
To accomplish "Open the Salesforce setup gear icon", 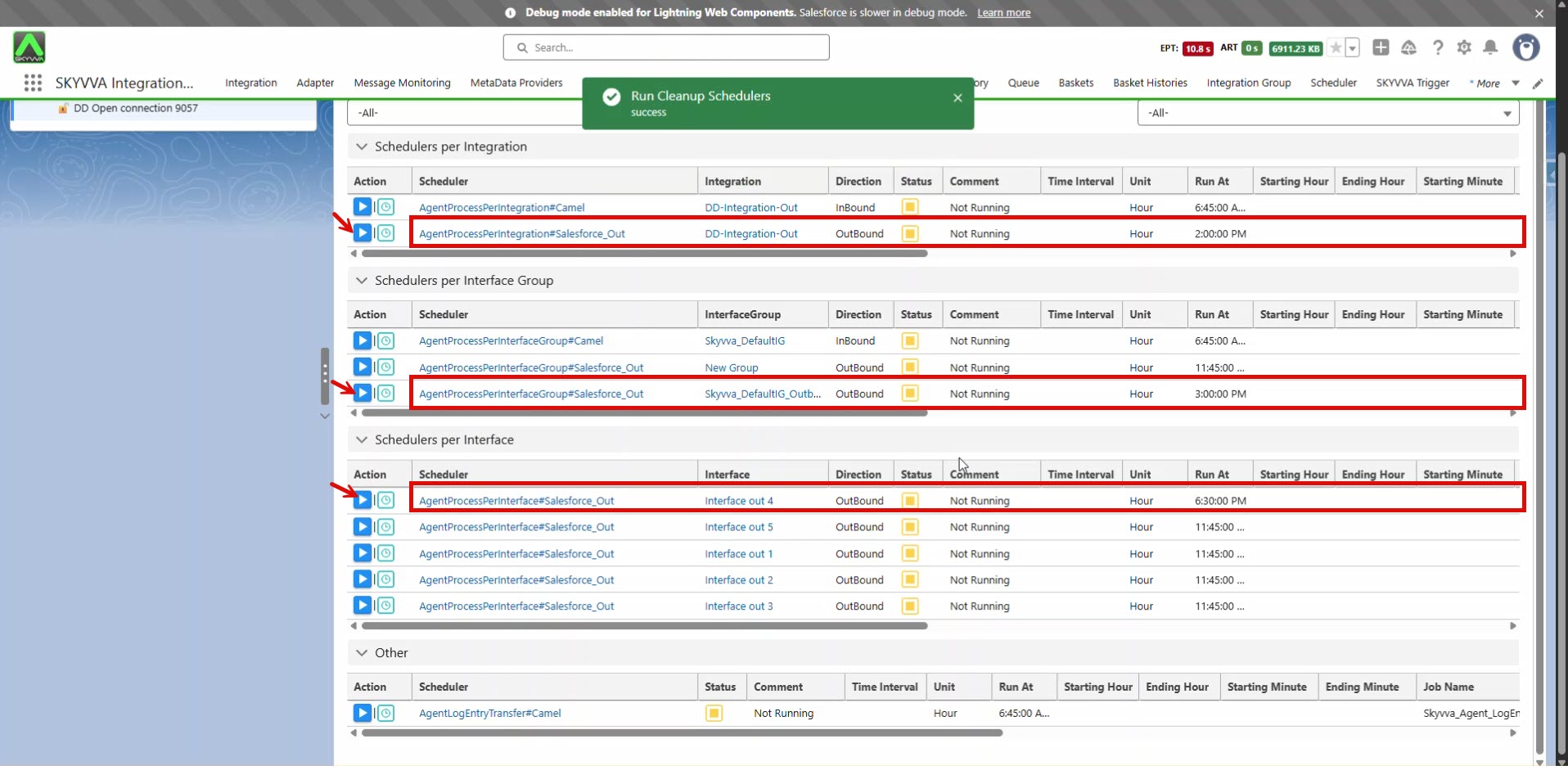I will (1464, 47).
